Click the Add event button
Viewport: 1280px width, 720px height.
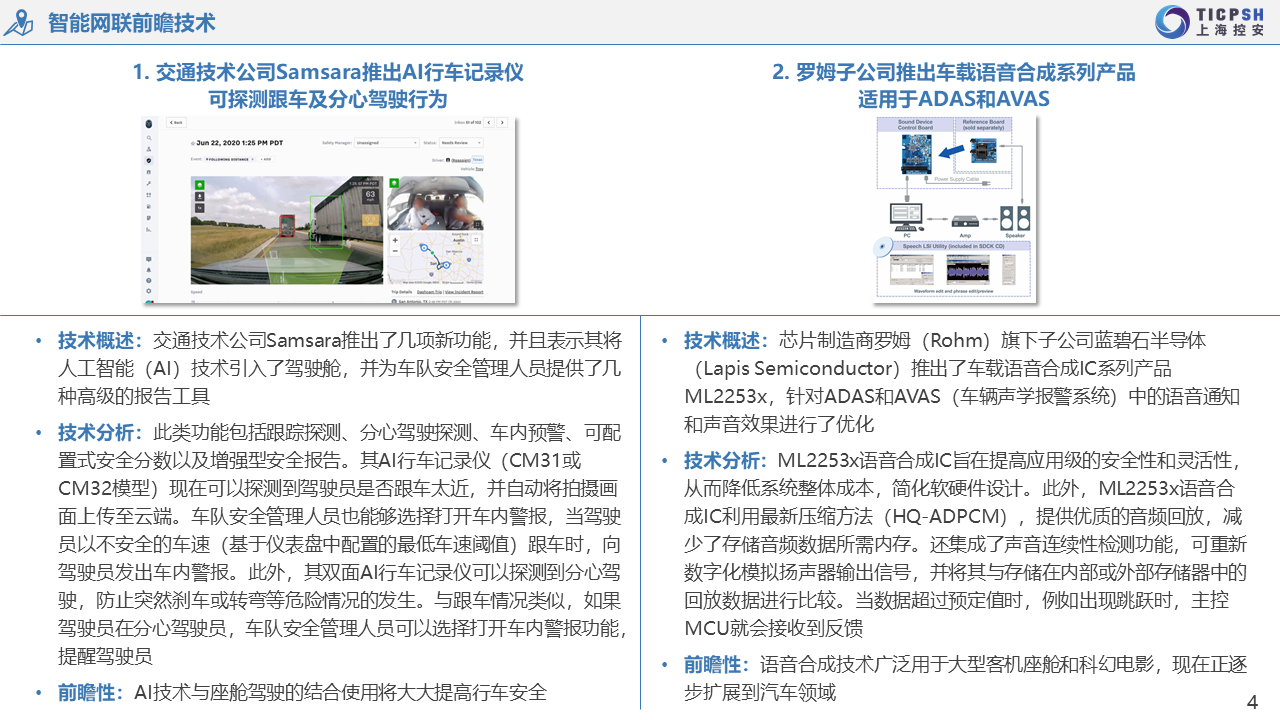coord(267,159)
